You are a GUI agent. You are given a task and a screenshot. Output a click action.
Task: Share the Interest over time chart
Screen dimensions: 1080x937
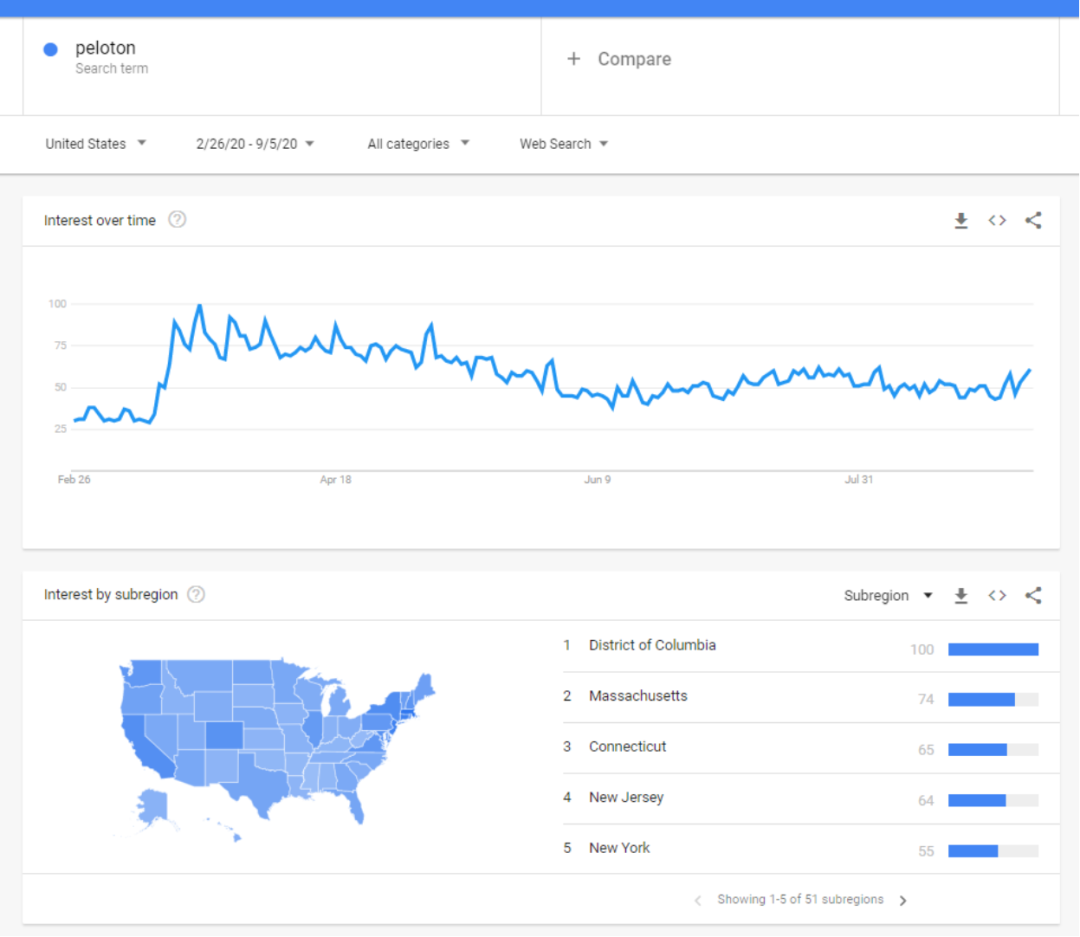click(1033, 220)
